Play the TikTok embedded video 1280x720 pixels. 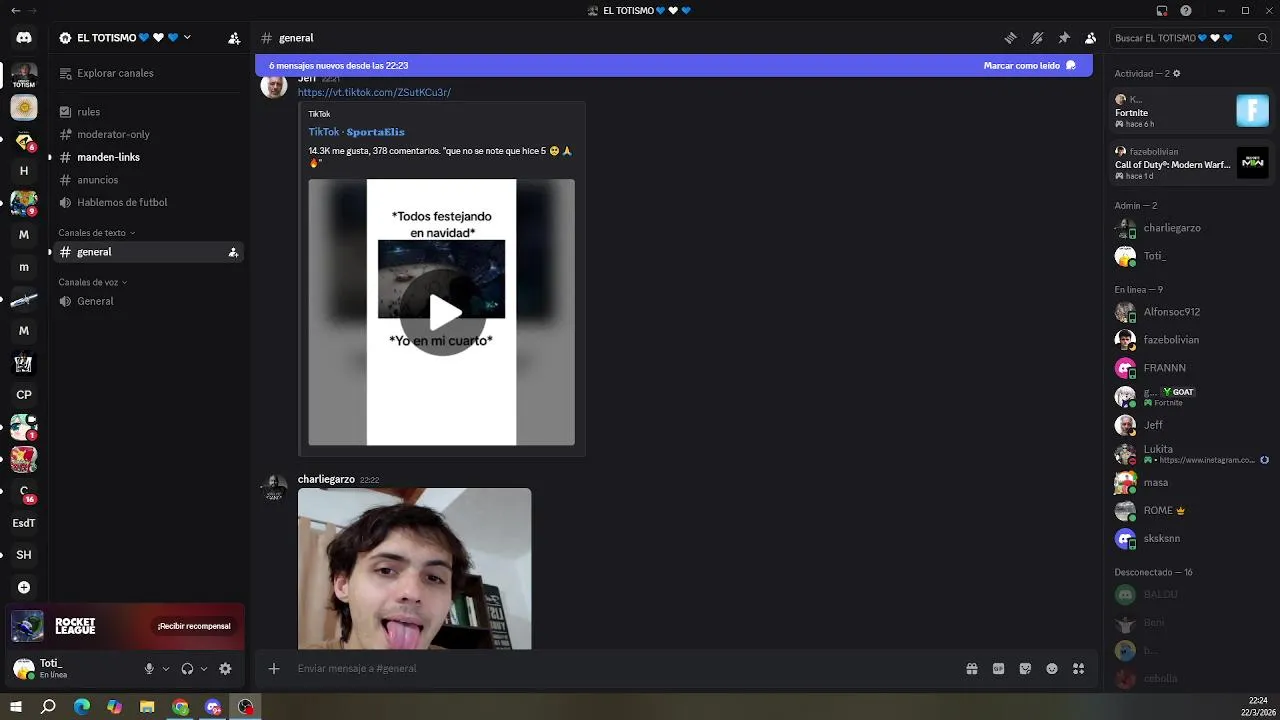pos(442,312)
